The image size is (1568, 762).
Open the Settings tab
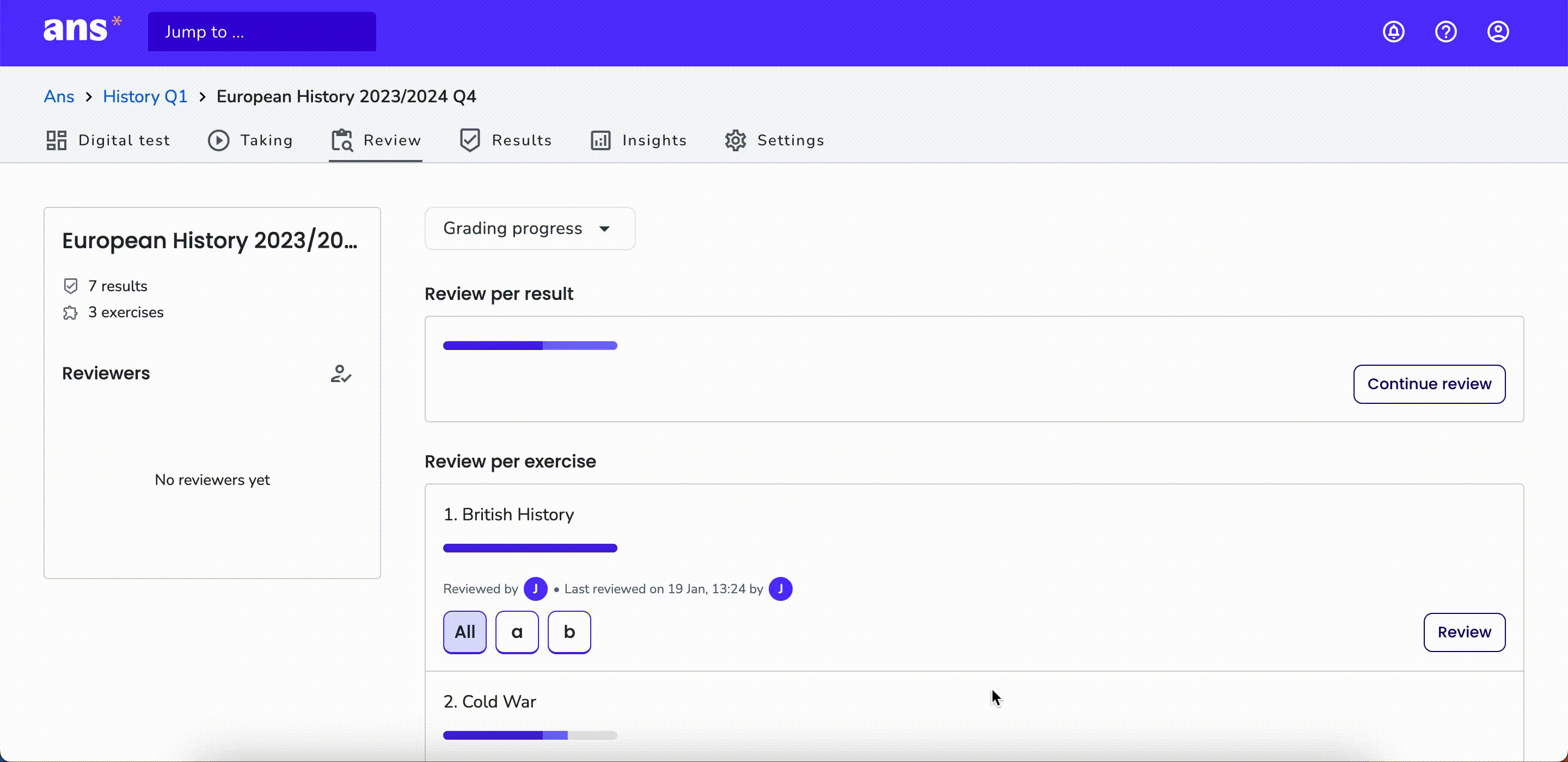(x=774, y=140)
